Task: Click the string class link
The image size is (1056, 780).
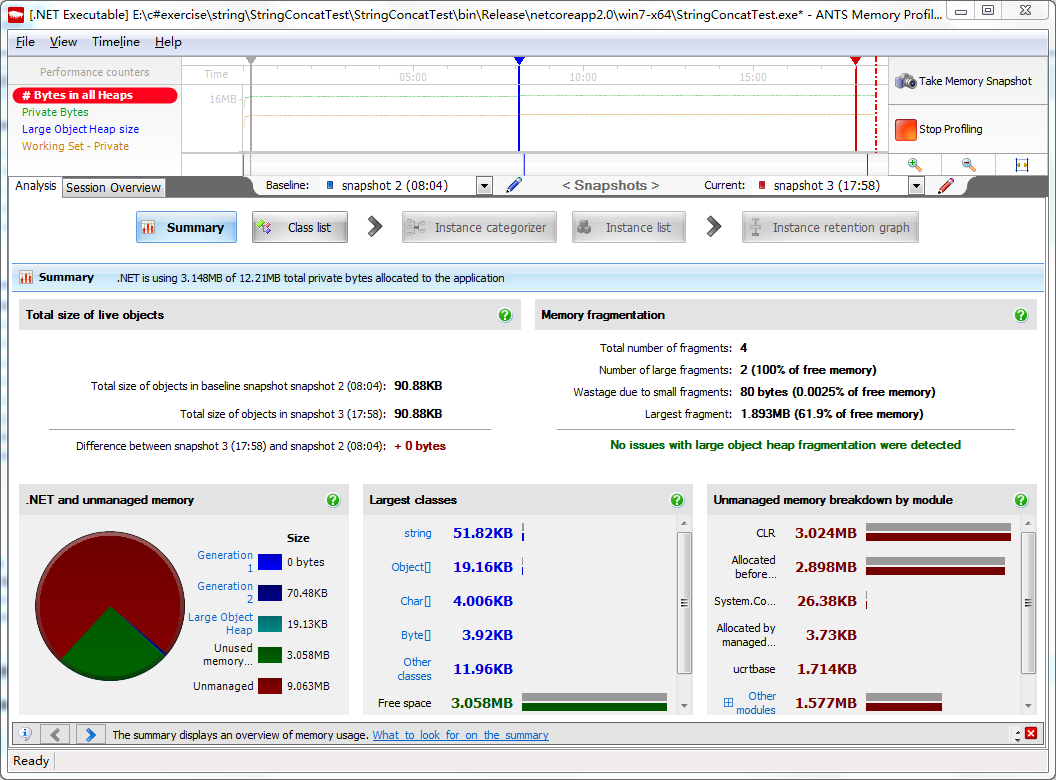Action: [418, 533]
